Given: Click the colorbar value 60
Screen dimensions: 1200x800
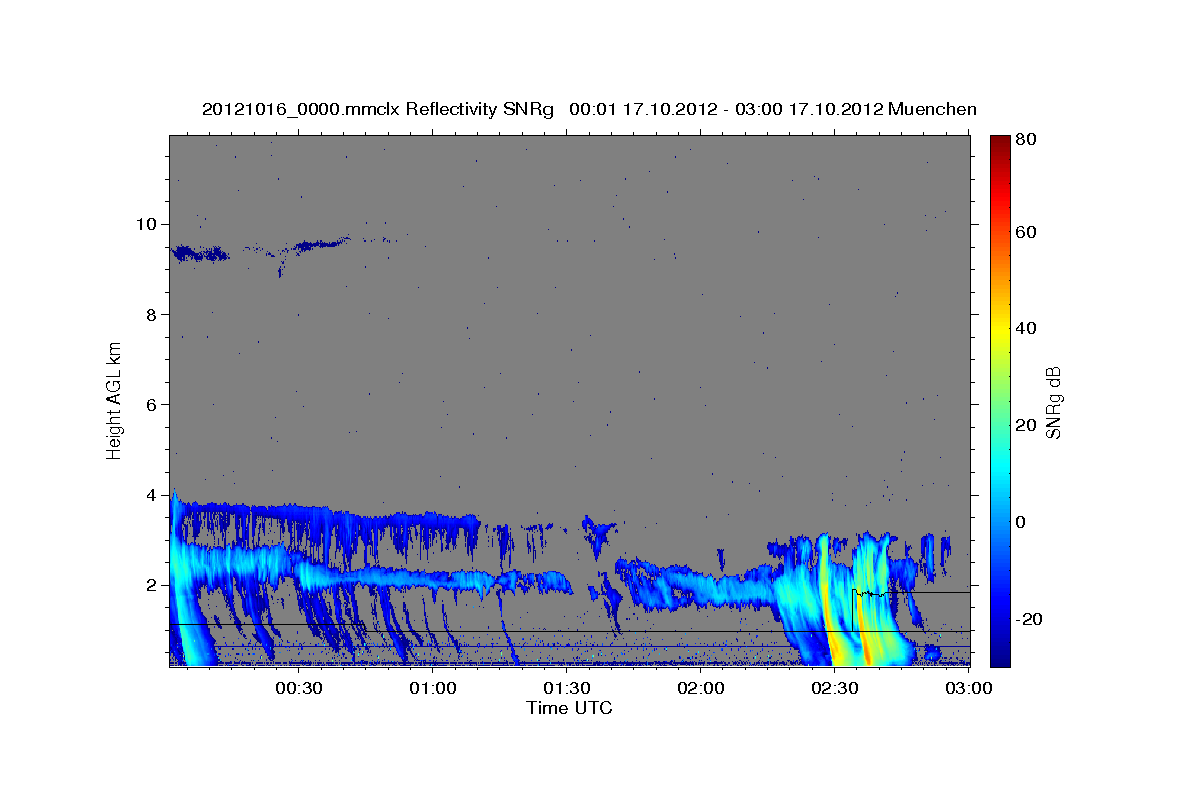Looking at the screenshot, I should tap(1025, 232).
